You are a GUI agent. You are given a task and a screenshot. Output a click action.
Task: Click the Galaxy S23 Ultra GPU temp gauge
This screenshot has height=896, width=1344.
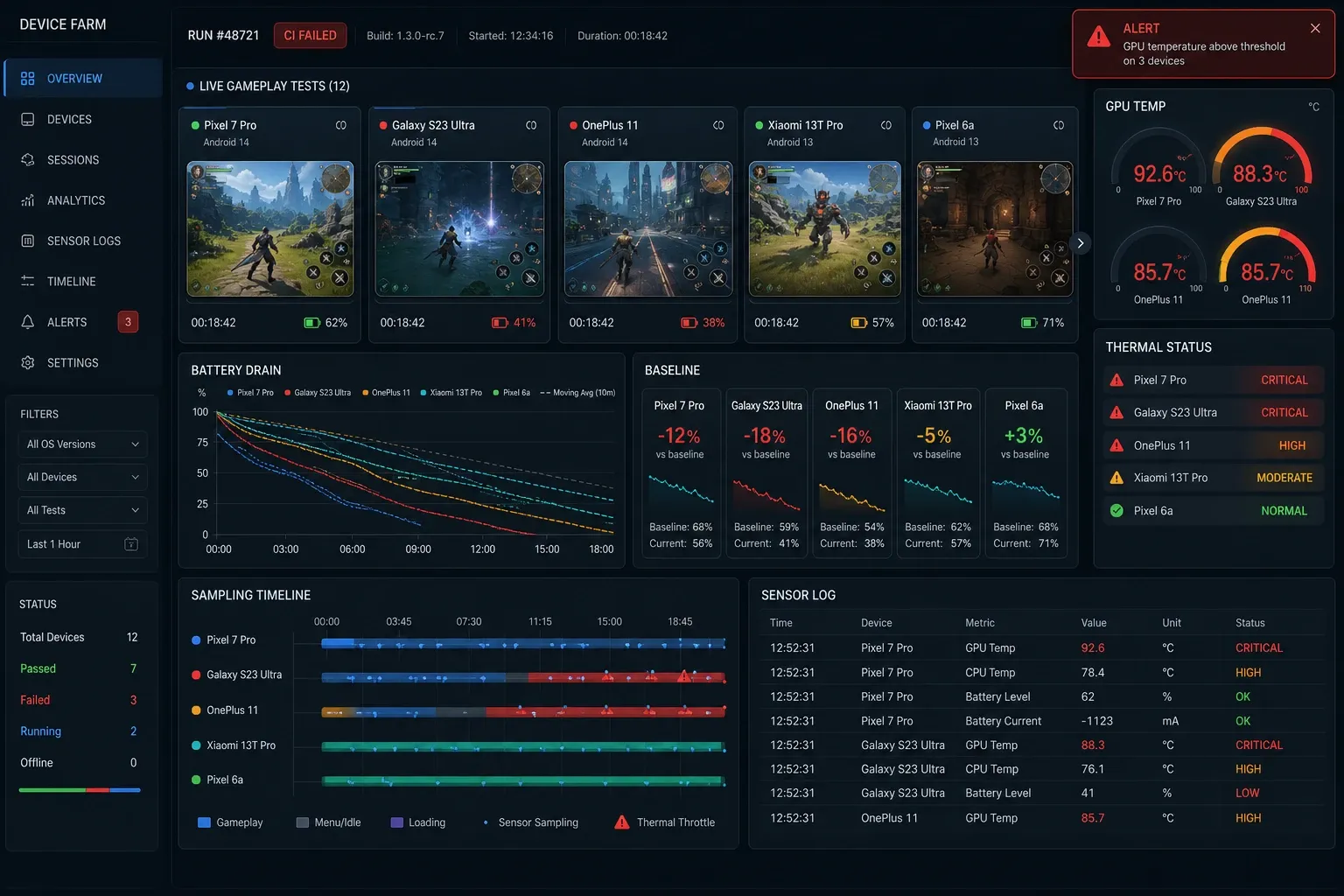coord(1262,166)
